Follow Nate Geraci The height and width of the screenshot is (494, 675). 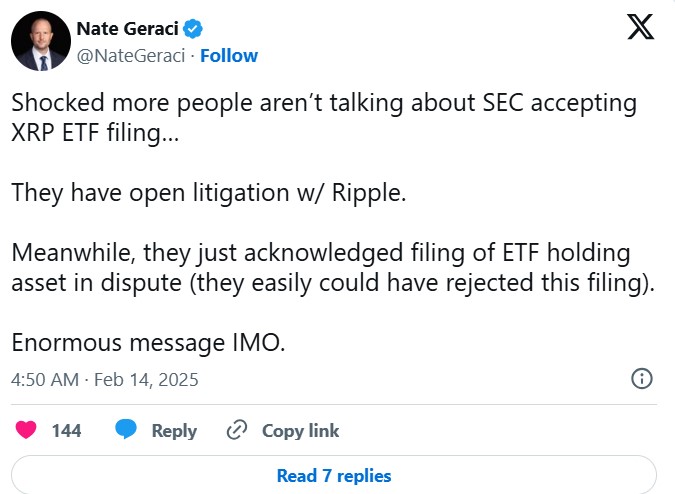229,55
